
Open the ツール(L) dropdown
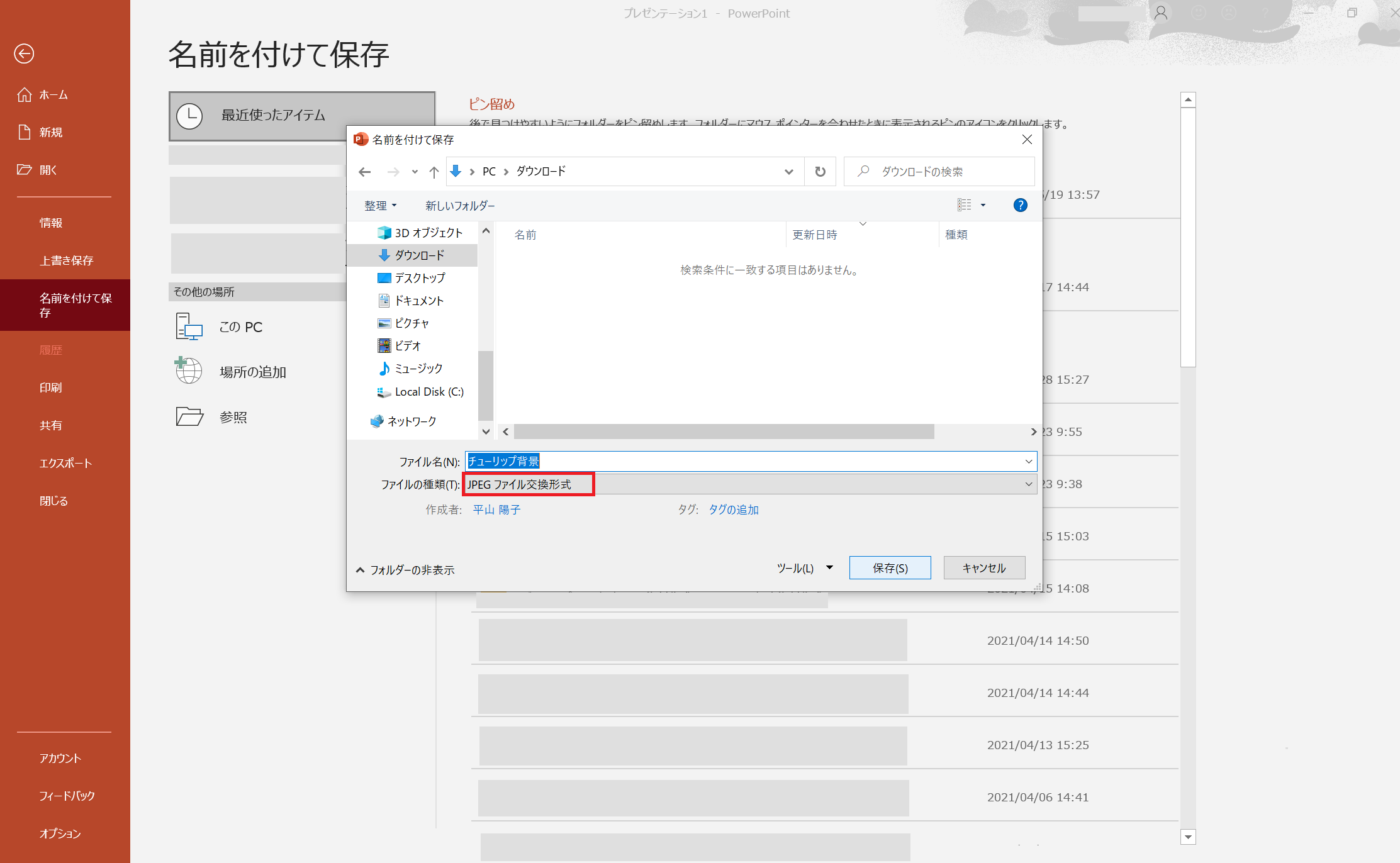point(805,568)
